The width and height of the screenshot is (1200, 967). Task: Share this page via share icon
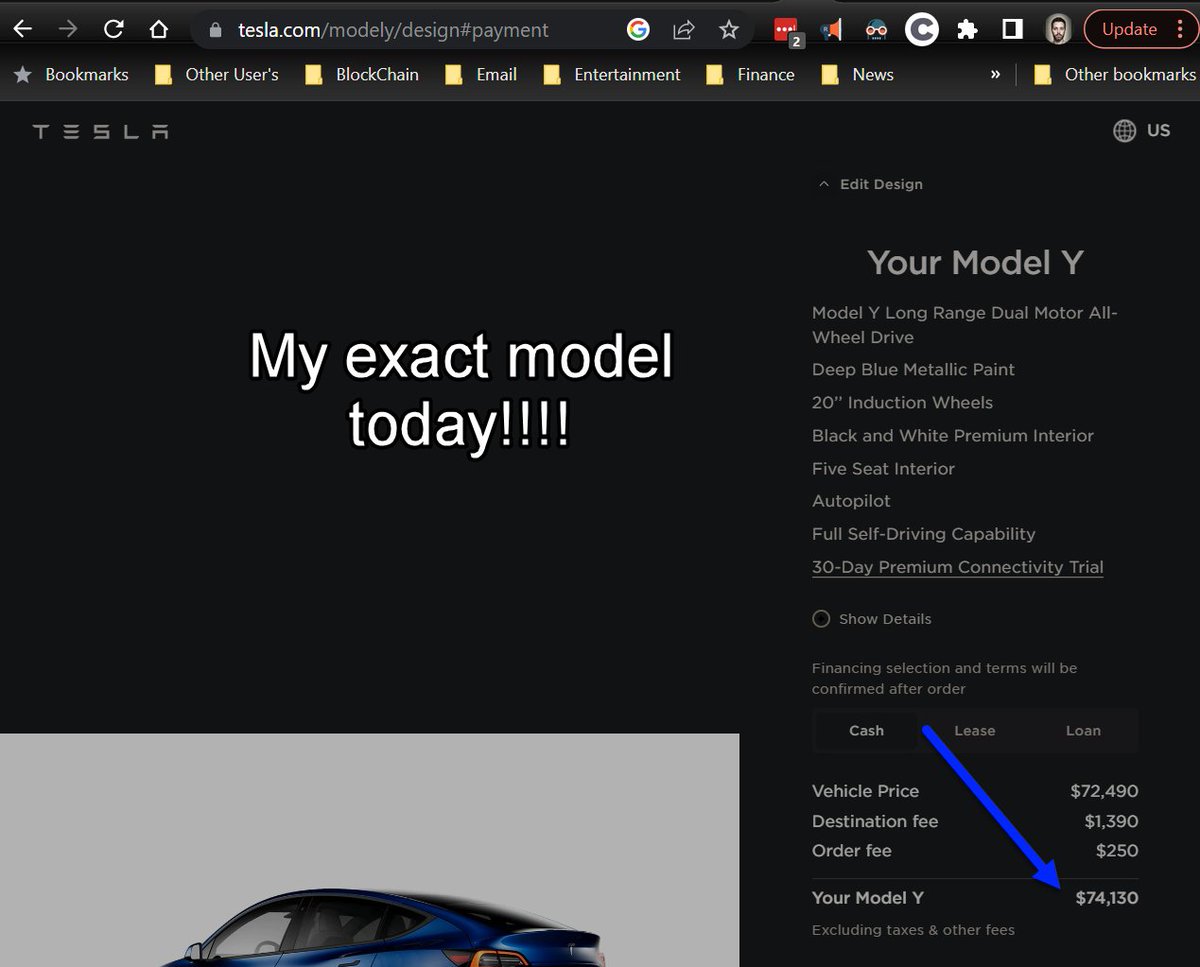pyautogui.click(x=684, y=30)
